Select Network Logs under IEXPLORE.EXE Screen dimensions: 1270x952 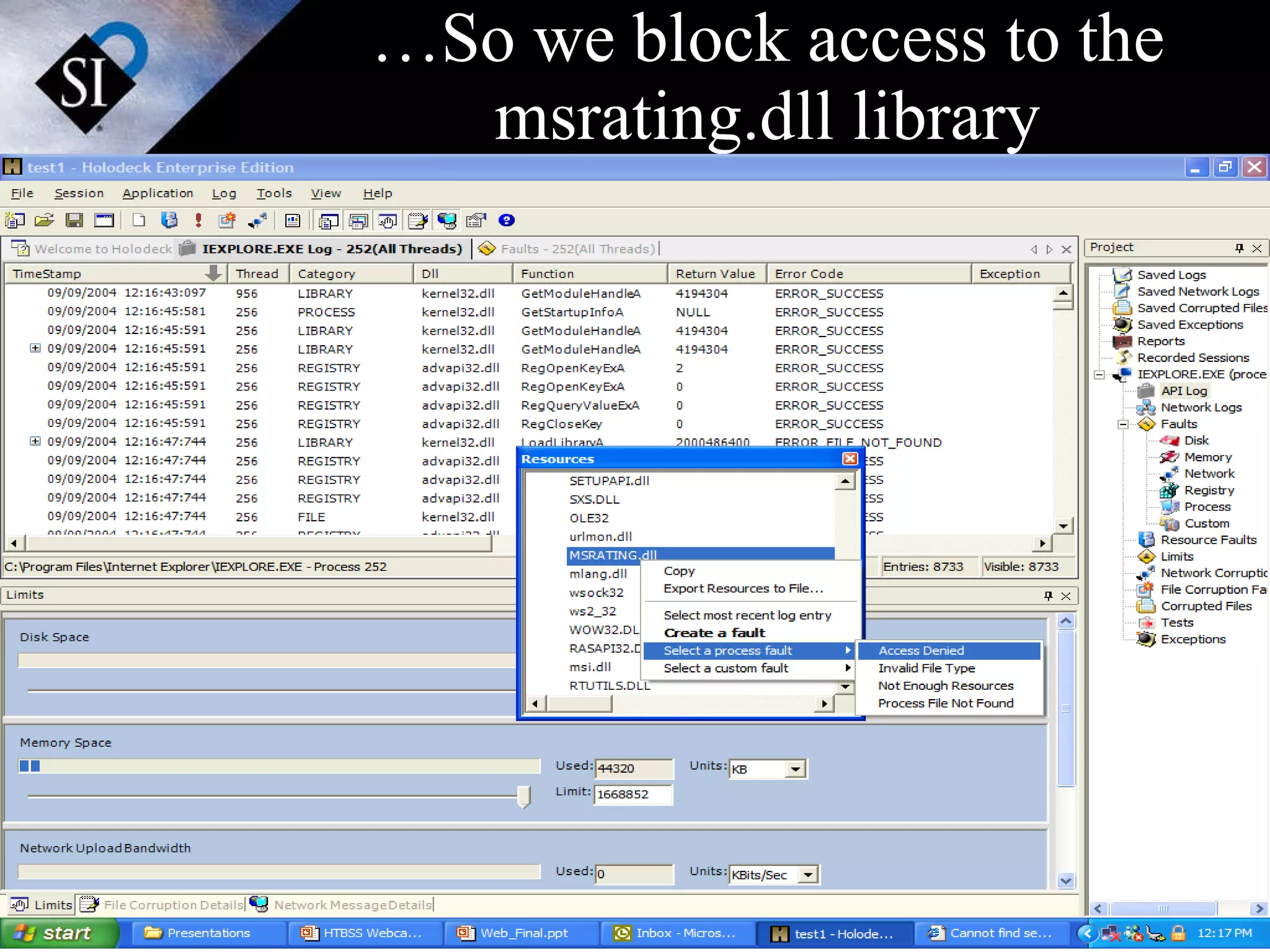pos(1201,408)
